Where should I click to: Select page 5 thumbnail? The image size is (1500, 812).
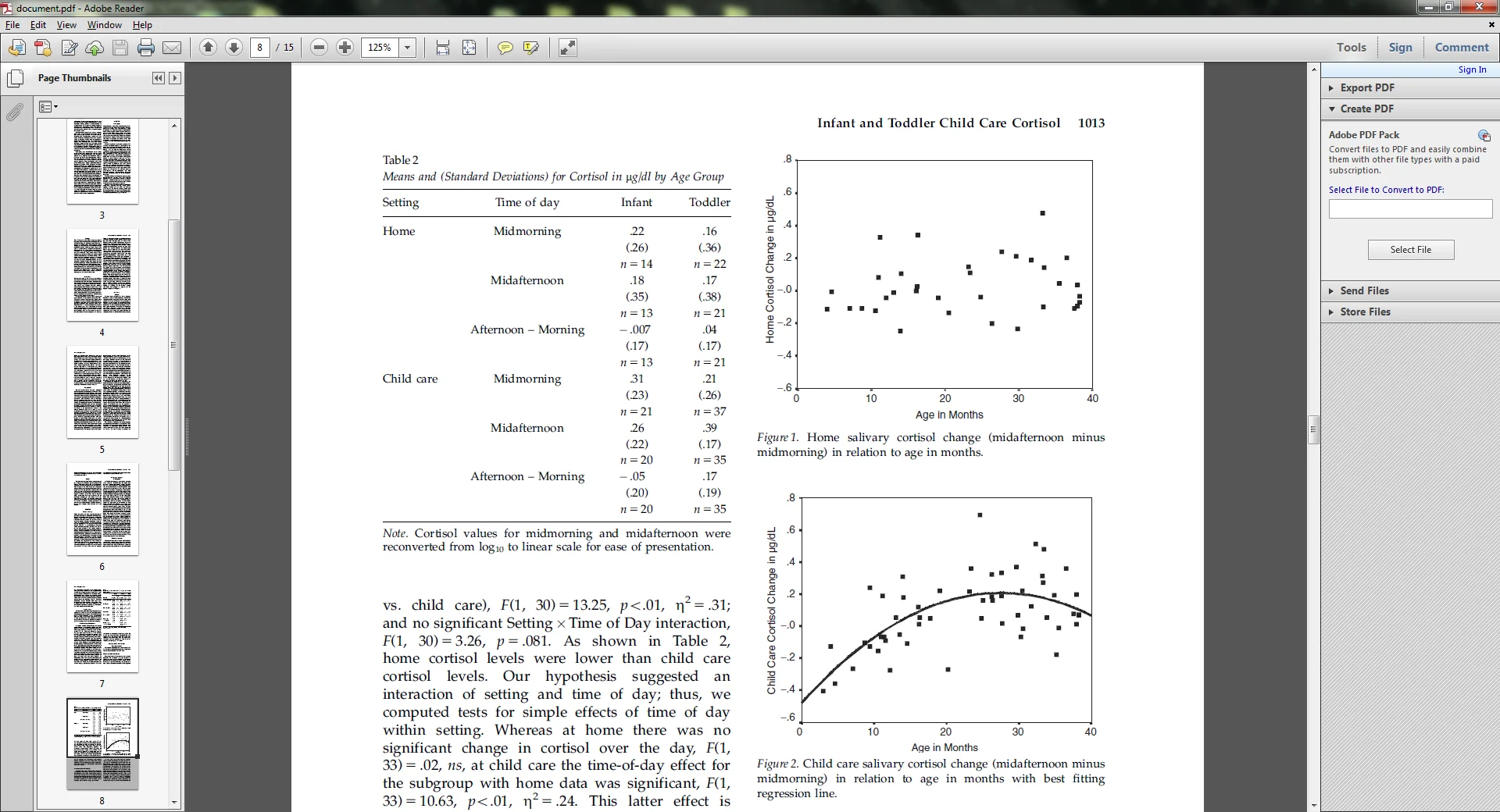pyautogui.click(x=102, y=393)
